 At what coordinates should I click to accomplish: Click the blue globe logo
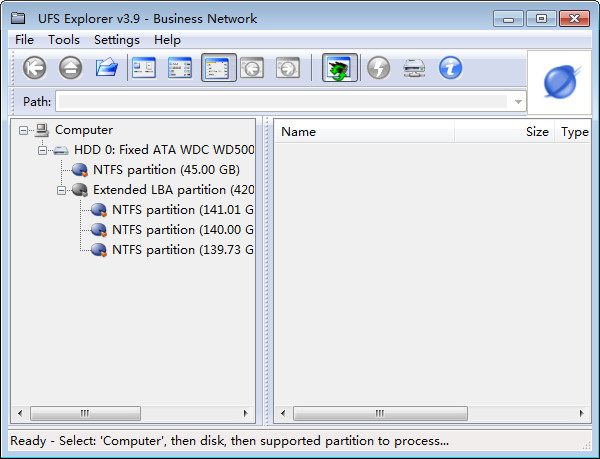point(561,82)
